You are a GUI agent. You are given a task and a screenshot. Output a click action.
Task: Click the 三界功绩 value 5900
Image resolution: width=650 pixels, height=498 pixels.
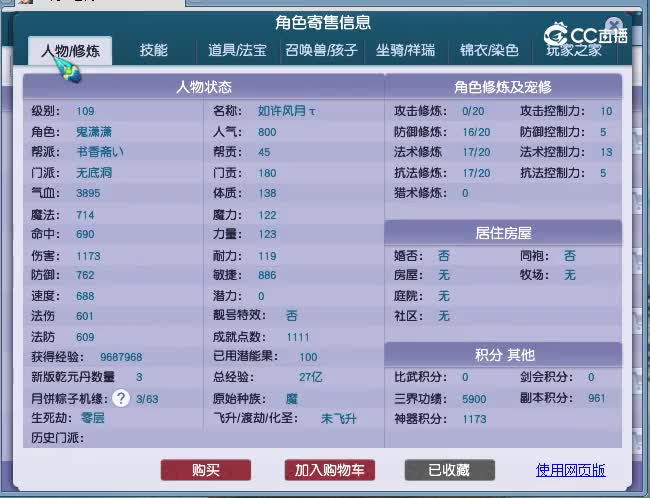pos(474,399)
